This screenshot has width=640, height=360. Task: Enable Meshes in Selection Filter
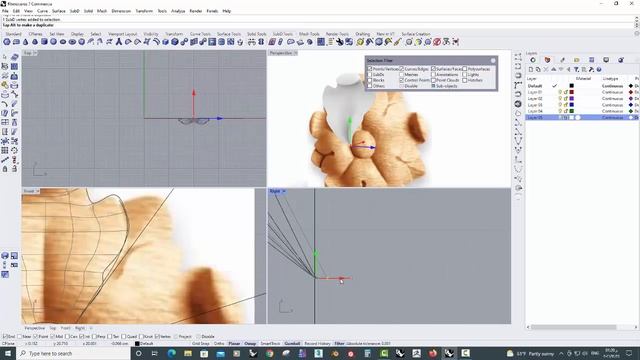pos(402,75)
